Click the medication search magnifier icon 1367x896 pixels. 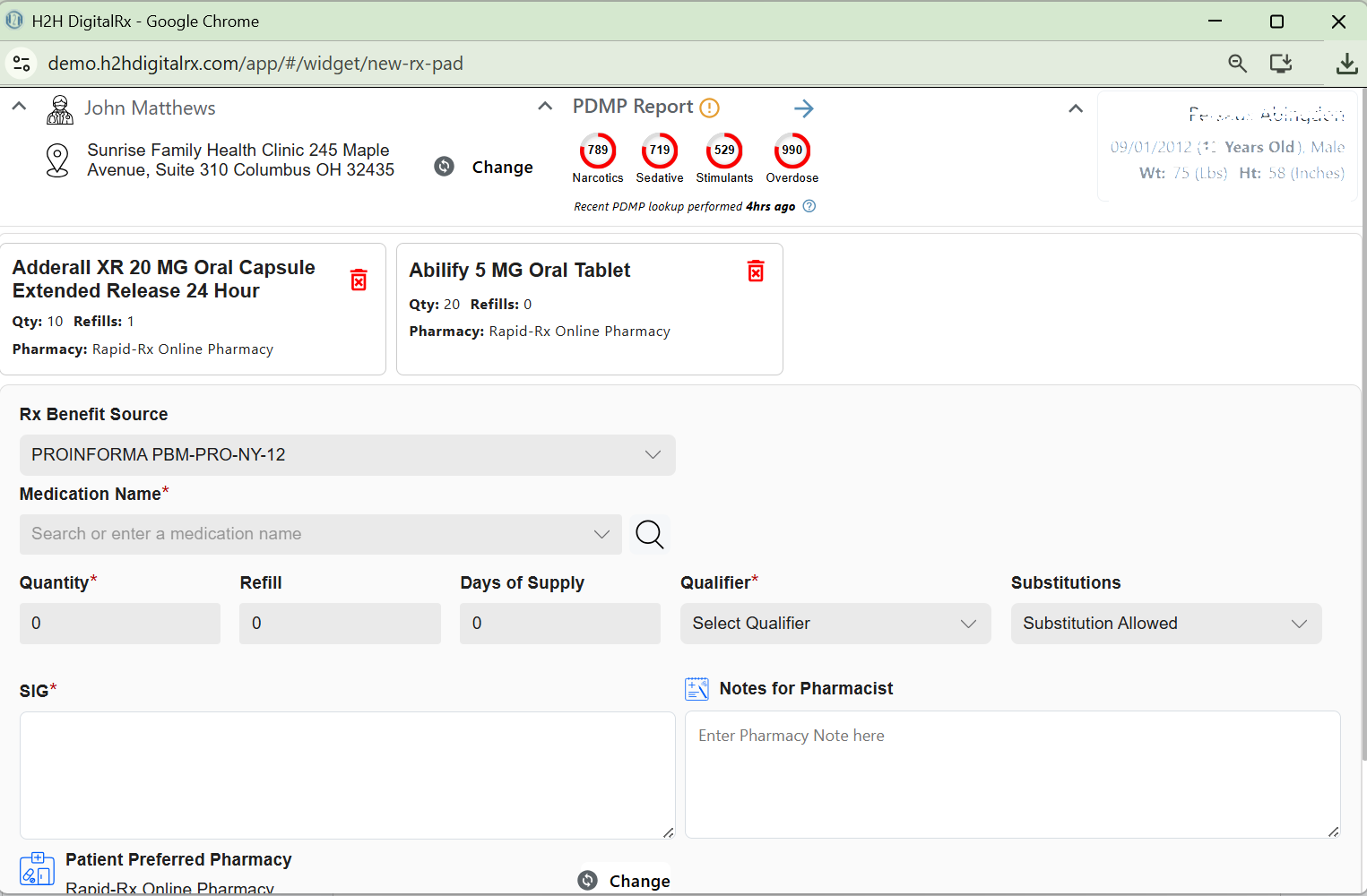point(650,534)
